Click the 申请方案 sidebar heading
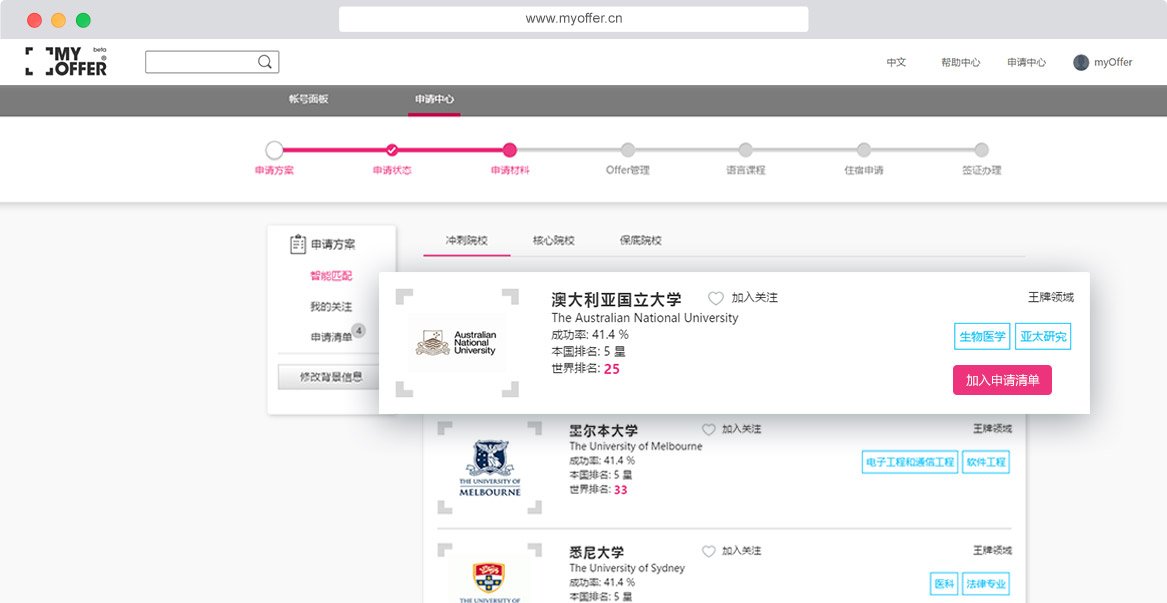This screenshot has width=1167, height=603. pos(333,244)
